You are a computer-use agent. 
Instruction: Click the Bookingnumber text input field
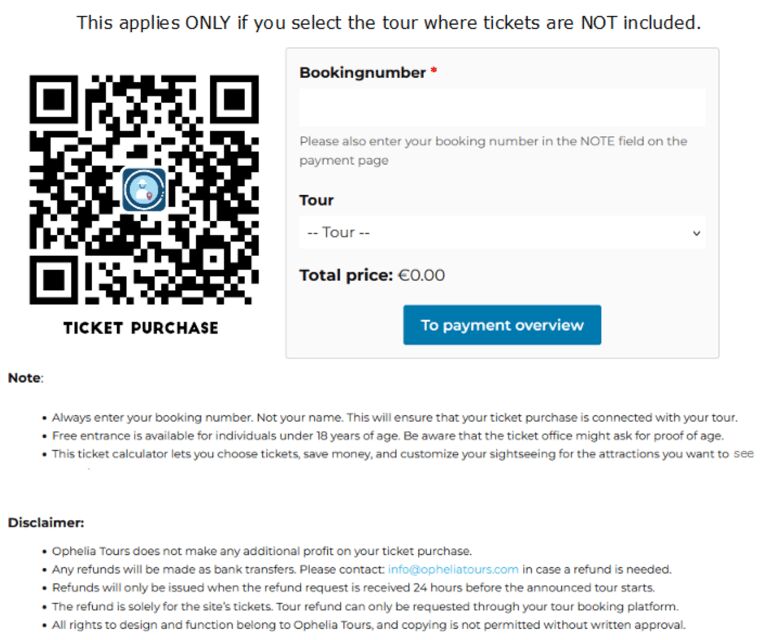pyautogui.click(x=502, y=107)
